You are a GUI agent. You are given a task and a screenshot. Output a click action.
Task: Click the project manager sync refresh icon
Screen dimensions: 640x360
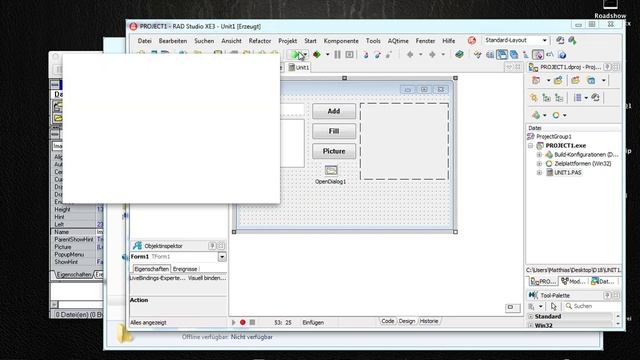[x=596, y=98]
